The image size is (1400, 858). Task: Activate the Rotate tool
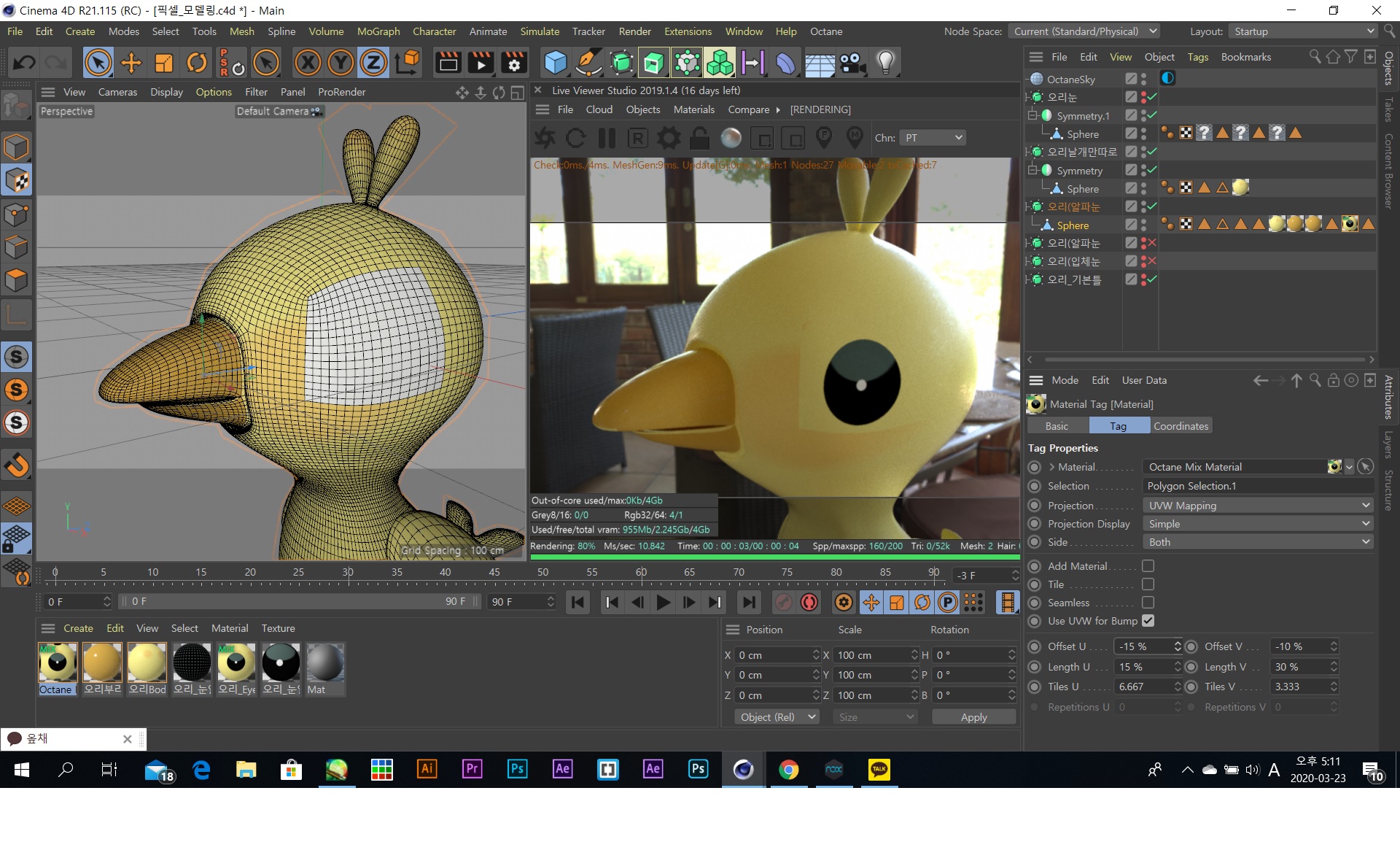[197, 63]
